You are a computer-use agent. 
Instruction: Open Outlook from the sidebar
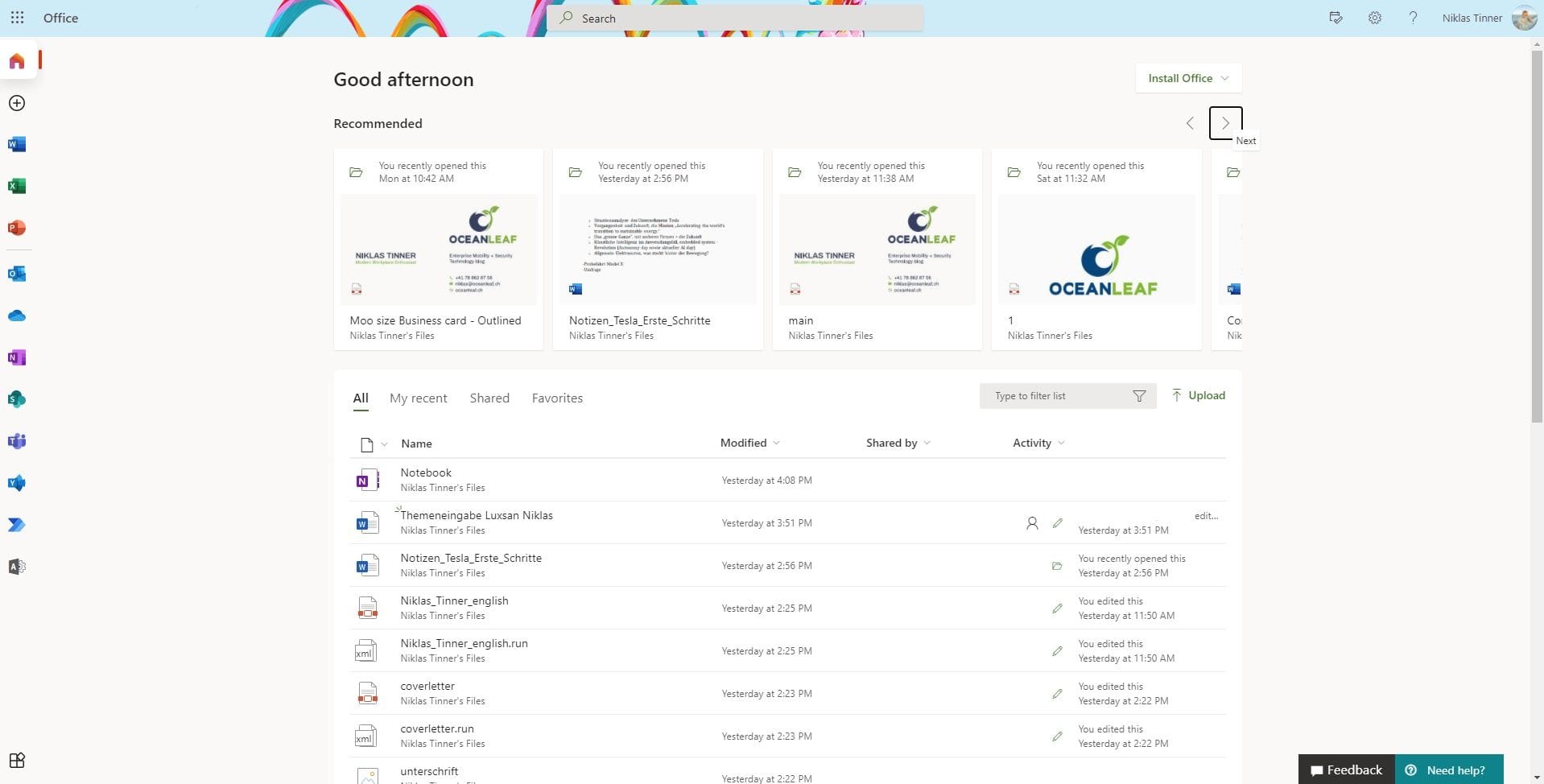[x=17, y=273]
